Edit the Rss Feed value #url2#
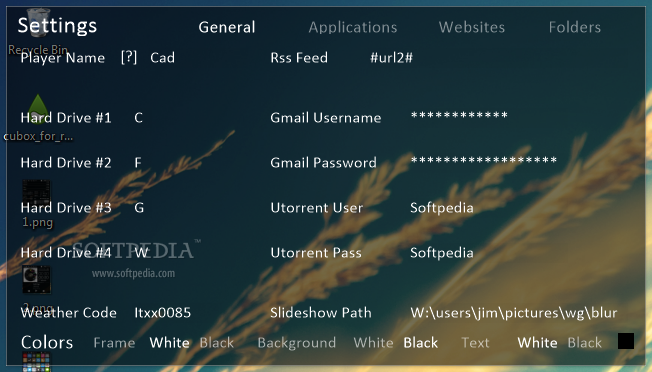 point(391,57)
